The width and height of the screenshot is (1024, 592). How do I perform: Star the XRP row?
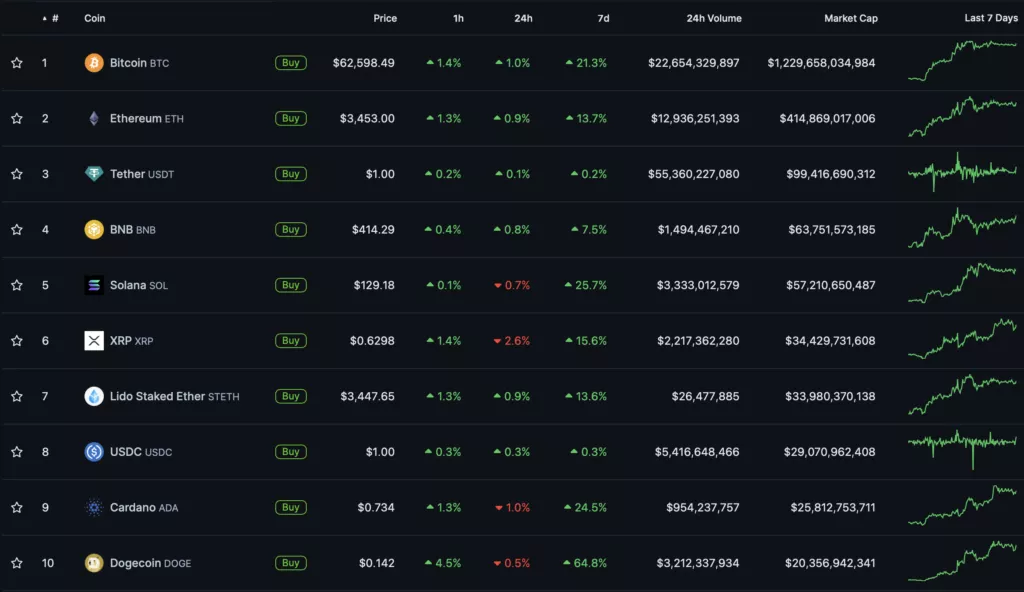pos(17,340)
